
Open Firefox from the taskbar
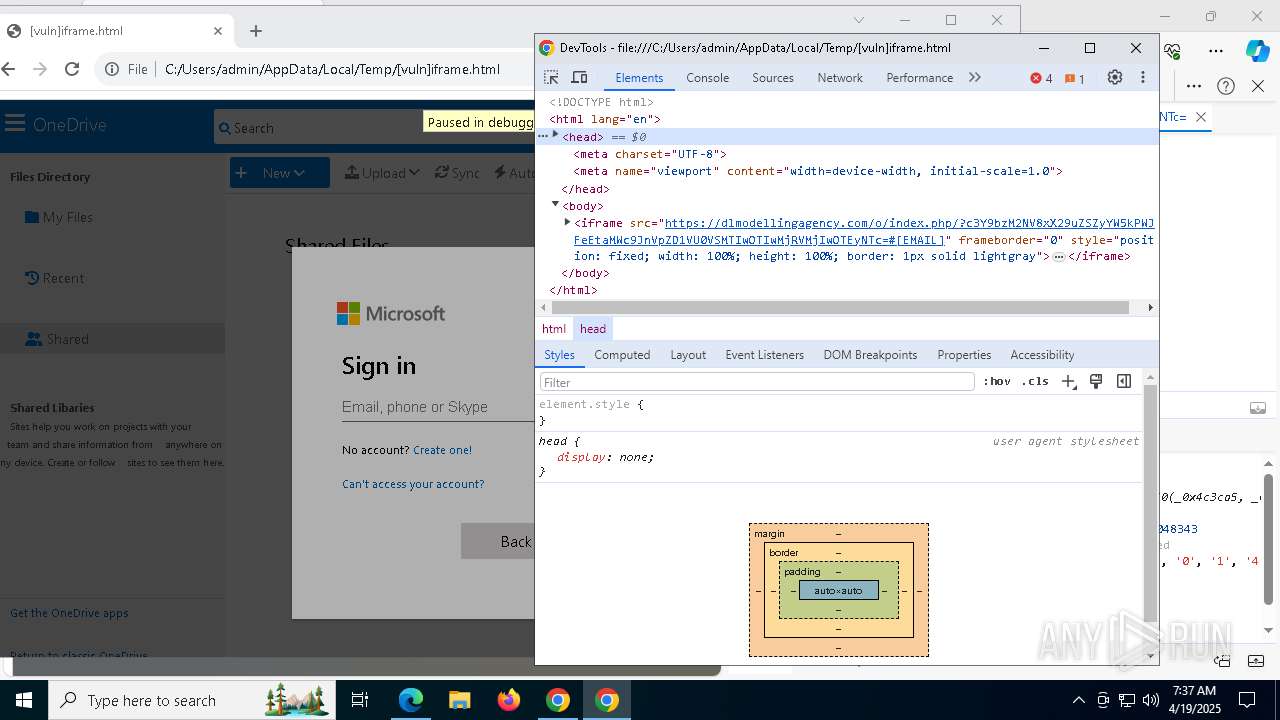click(509, 700)
